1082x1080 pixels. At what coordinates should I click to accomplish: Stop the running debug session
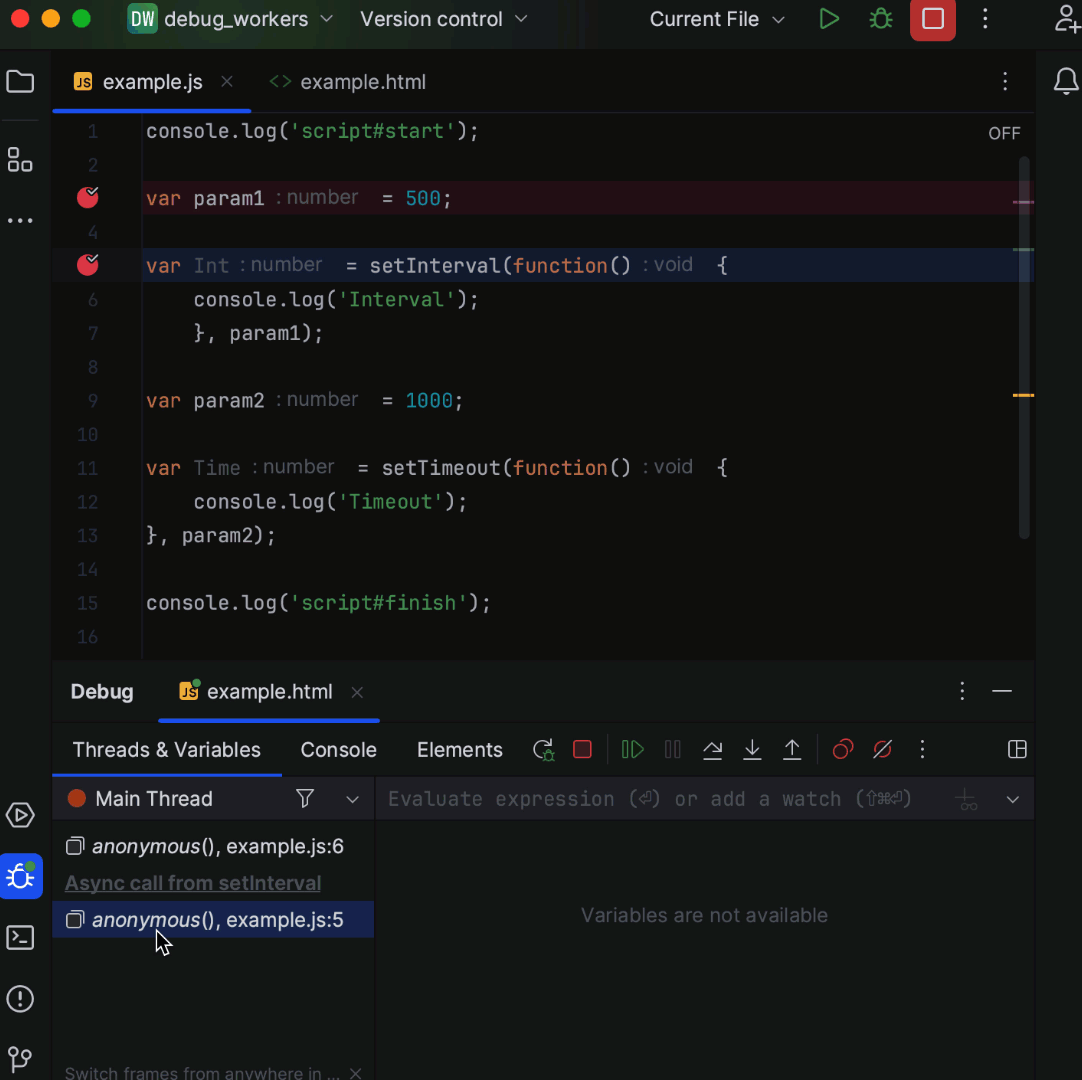point(582,749)
